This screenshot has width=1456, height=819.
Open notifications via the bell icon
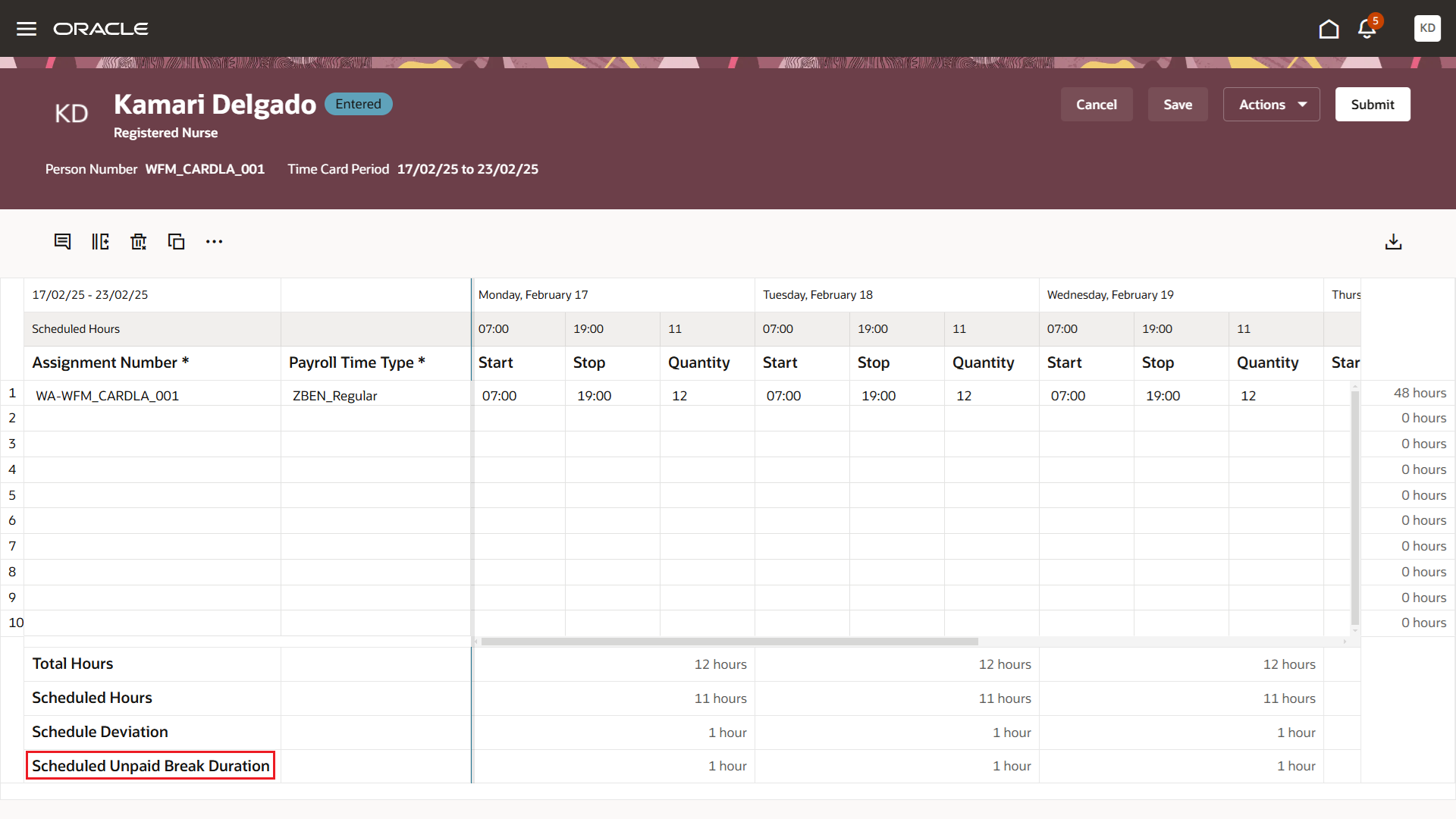click(1367, 28)
